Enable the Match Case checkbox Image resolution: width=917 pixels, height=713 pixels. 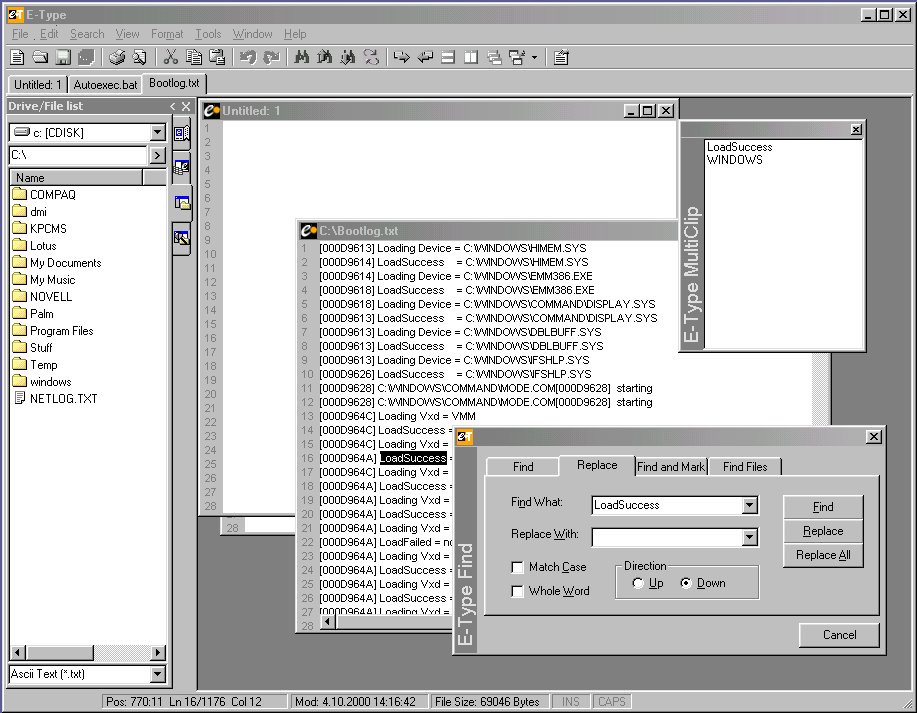click(x=517, y=567)
